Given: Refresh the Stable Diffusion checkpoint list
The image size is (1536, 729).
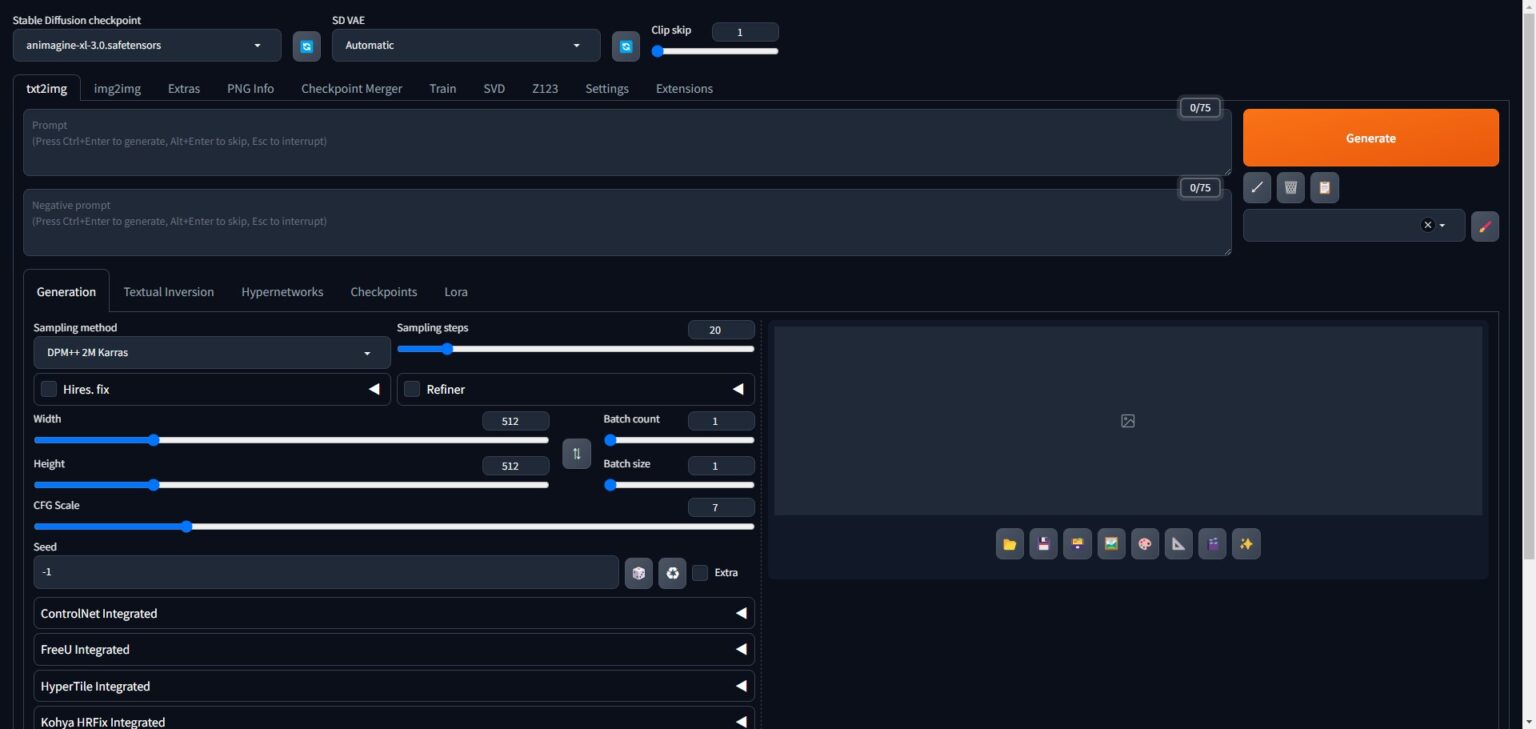Looking at the screenshot, I should (306, 45).
